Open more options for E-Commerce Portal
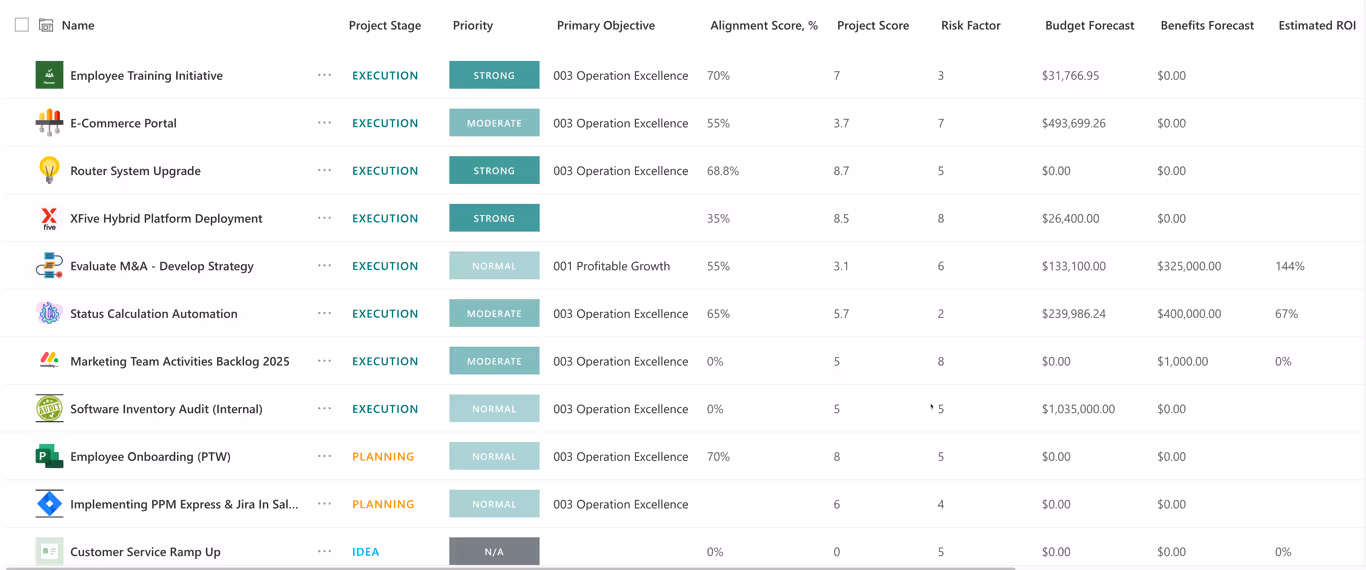 point(324,123)
